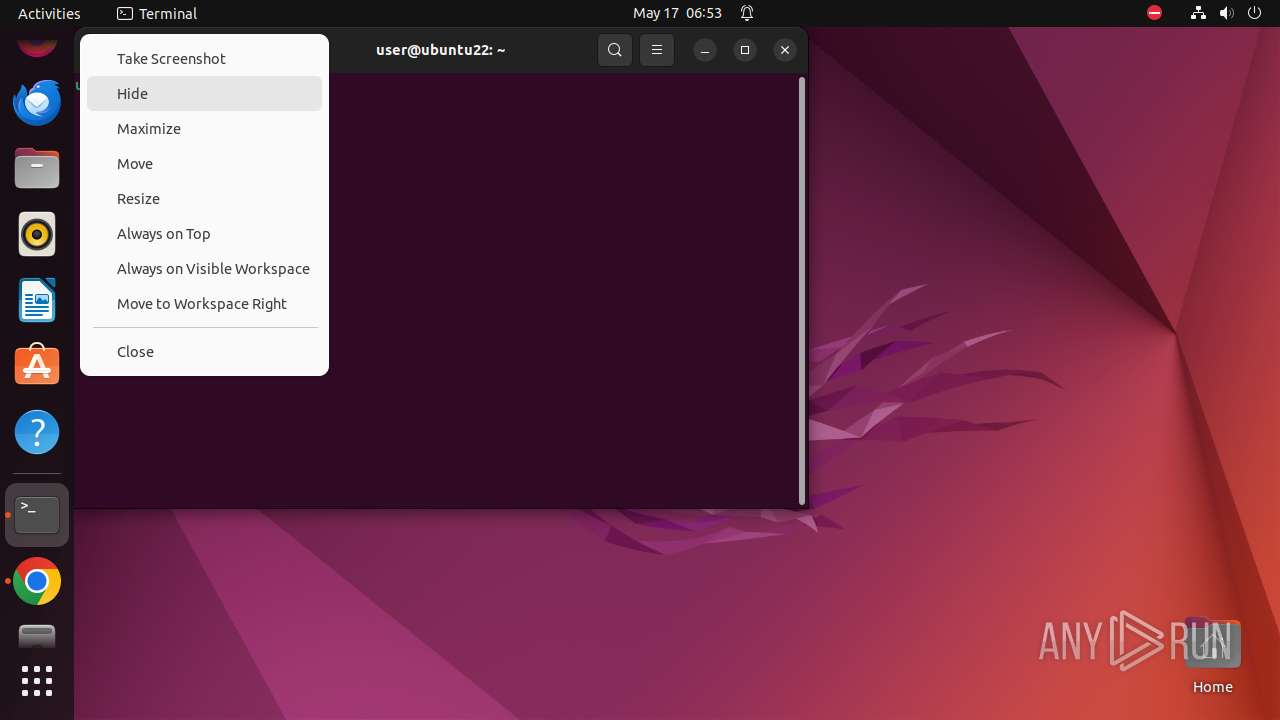The image size is (1280, 720).
Task: Select Move to Workspace Right
Action: pyautogui.click(x=204, y=304)
